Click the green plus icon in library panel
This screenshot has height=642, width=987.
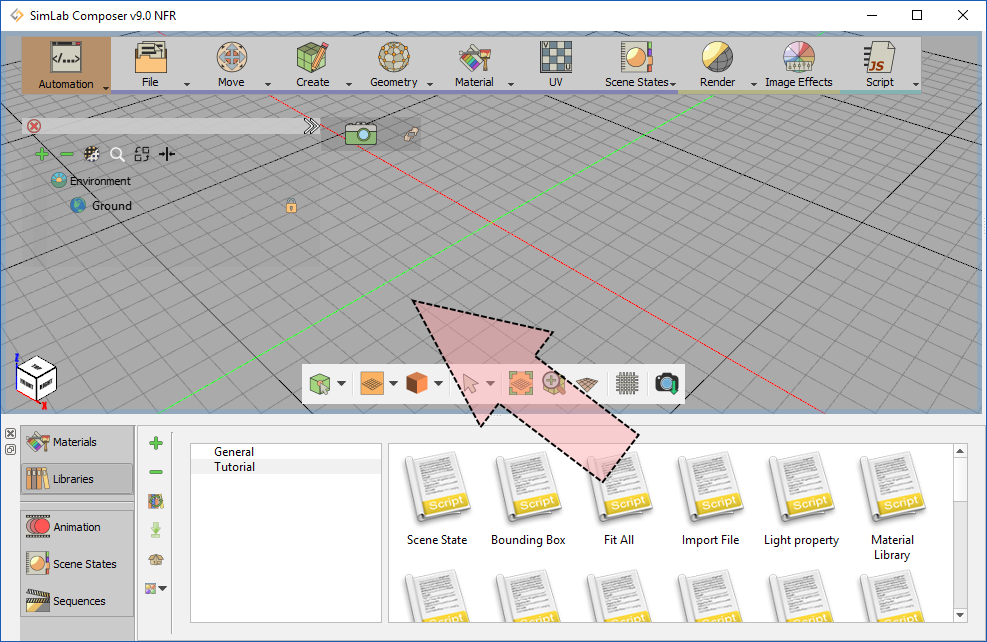tap(156, 443)
